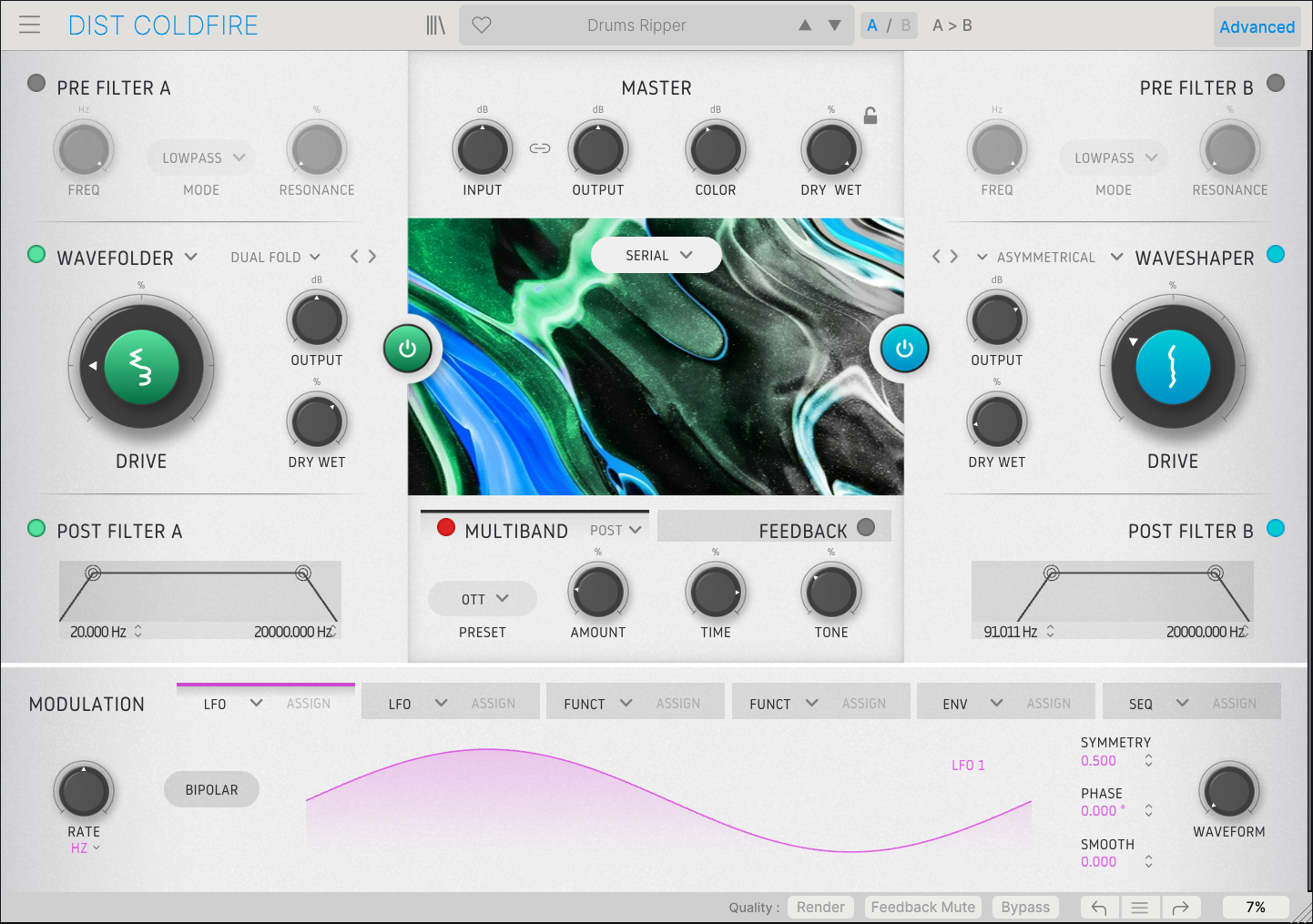Open the hamburger main menu
This screenshot has width=1313, height=924.
pos(30,25)
